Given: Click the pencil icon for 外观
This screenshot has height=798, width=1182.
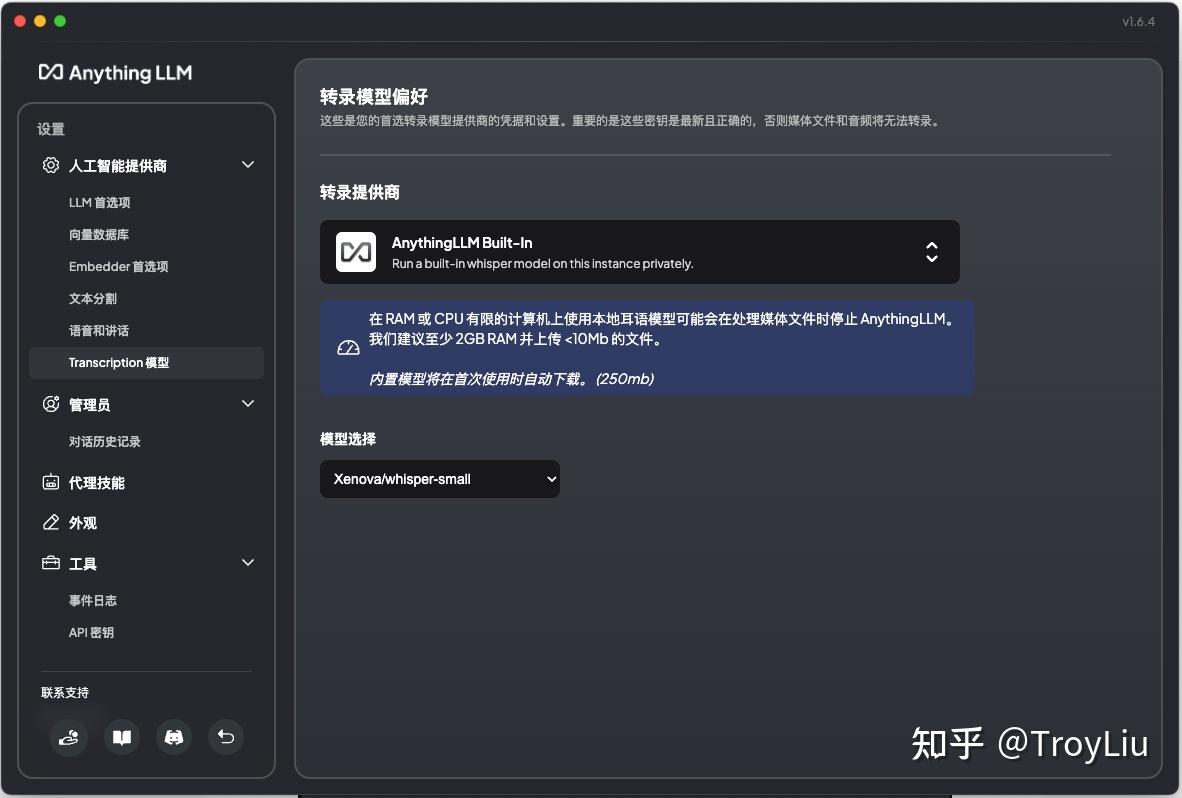Looking at the screenshot, I should click(x=51, y=522).
